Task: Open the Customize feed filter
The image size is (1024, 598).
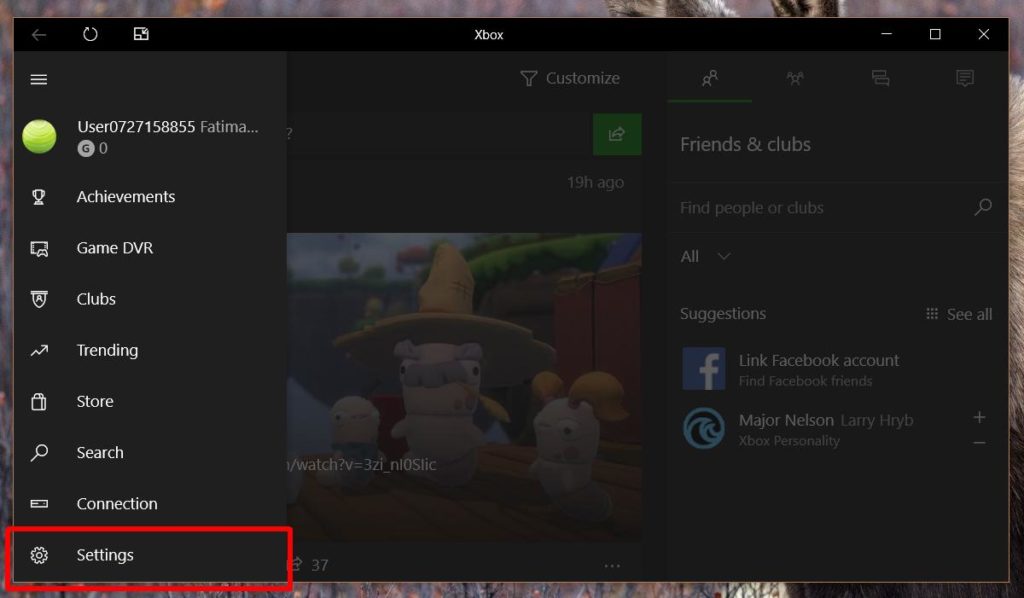Action: coord(570,78)
